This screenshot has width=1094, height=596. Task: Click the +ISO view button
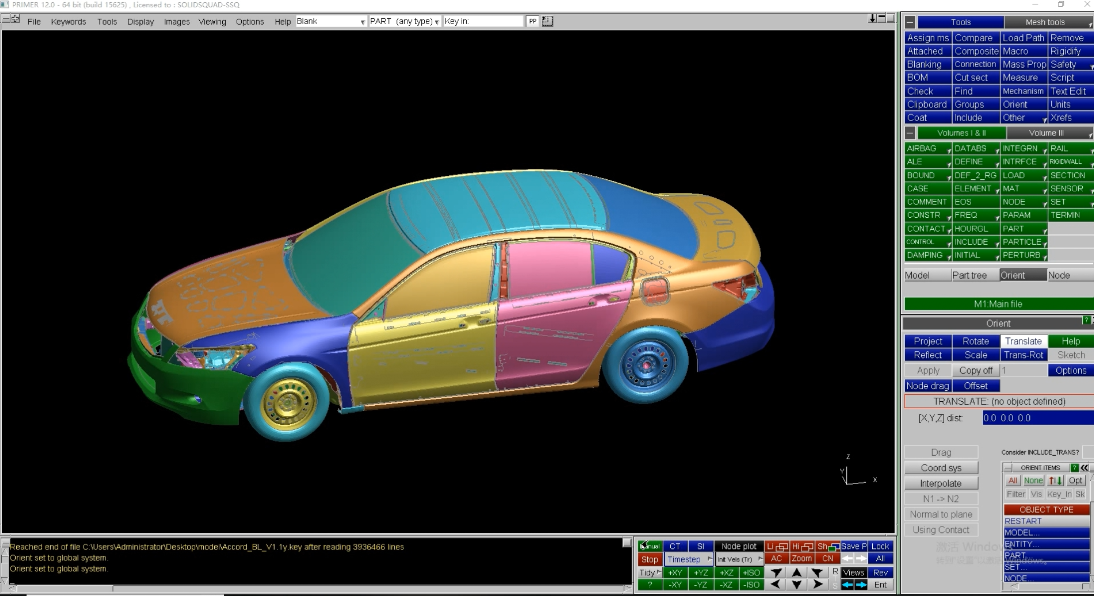pyautogui.click(x=751, y=573)
